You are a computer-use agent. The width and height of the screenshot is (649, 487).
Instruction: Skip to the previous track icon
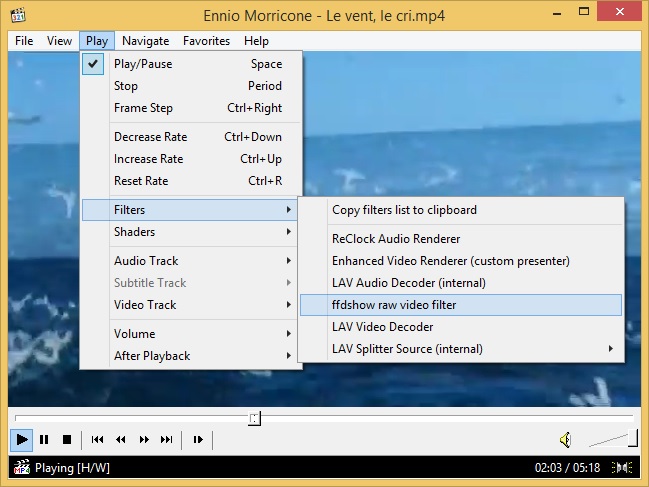pos(98,439)
